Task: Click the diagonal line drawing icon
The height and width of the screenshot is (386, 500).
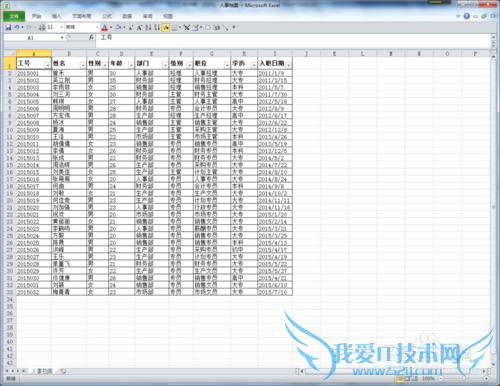Action: (226, 27)
